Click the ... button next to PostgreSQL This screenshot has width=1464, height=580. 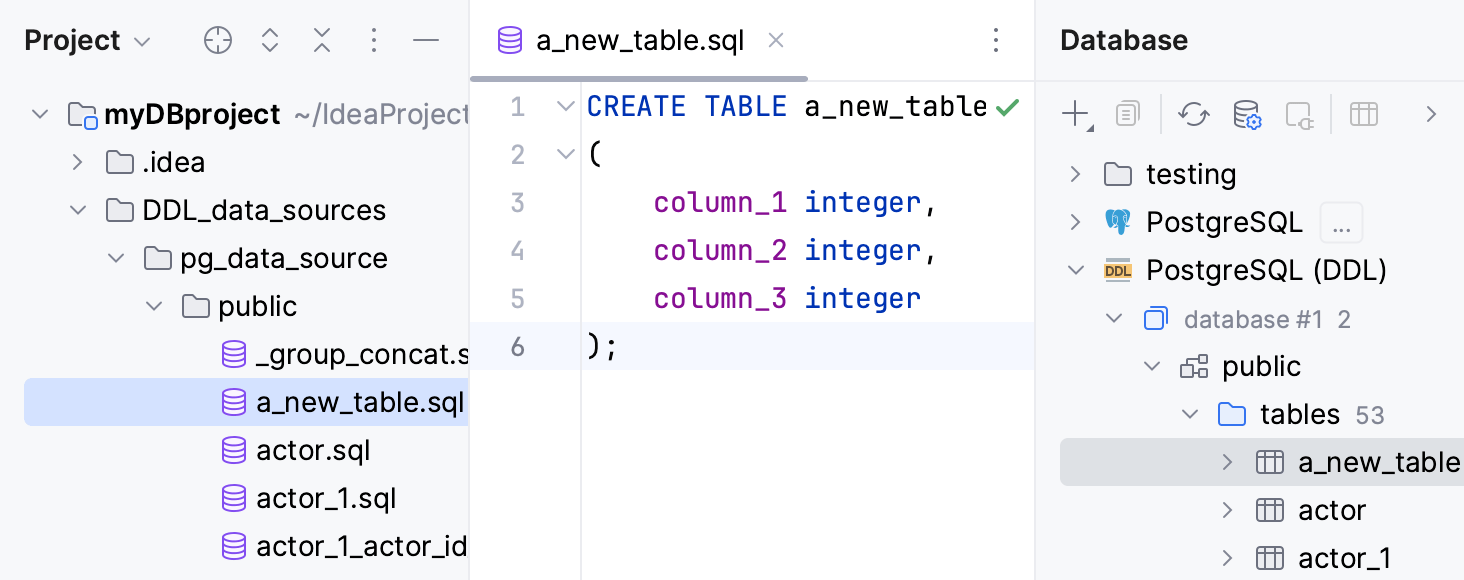[1341, 222]
